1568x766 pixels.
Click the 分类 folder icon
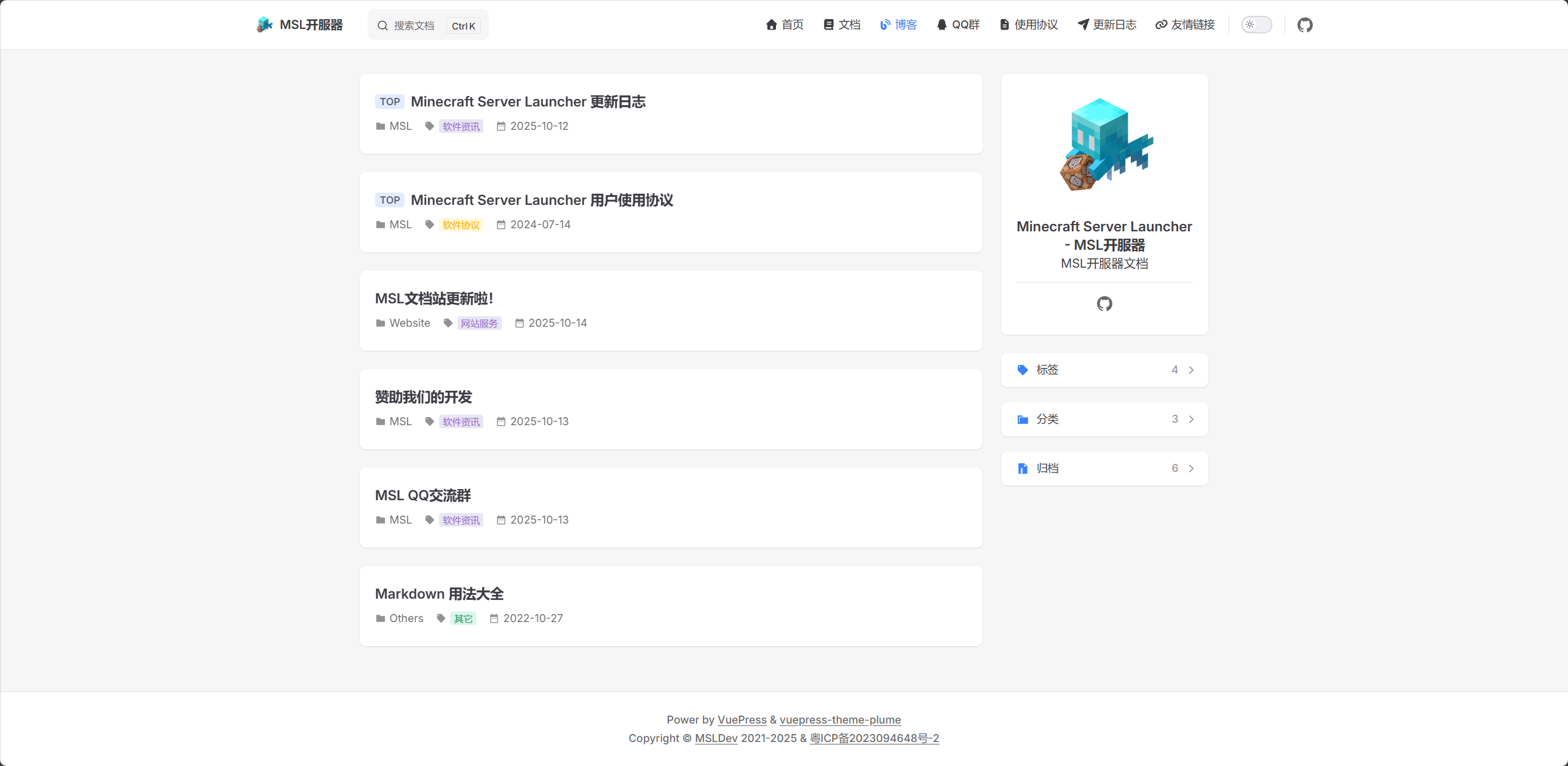pos(1023,419)
